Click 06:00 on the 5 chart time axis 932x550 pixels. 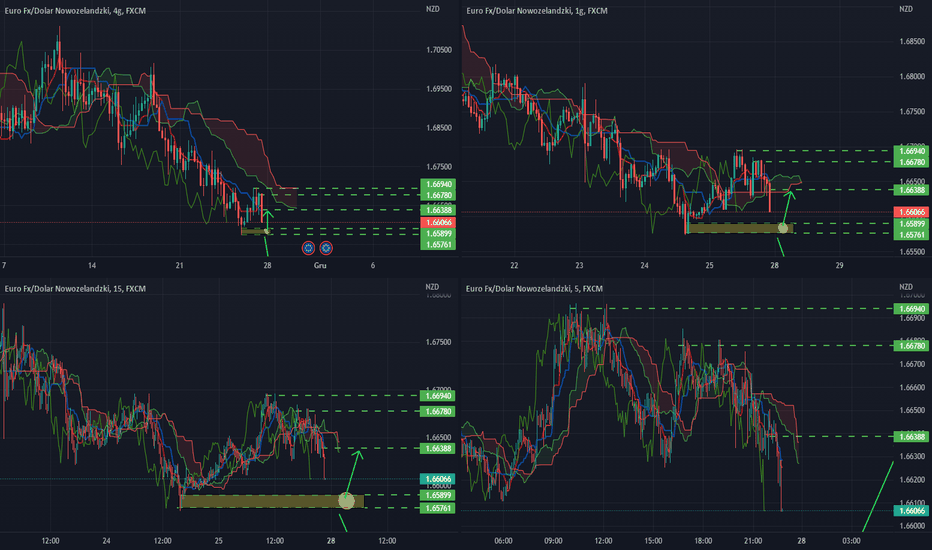pos(503,541)
